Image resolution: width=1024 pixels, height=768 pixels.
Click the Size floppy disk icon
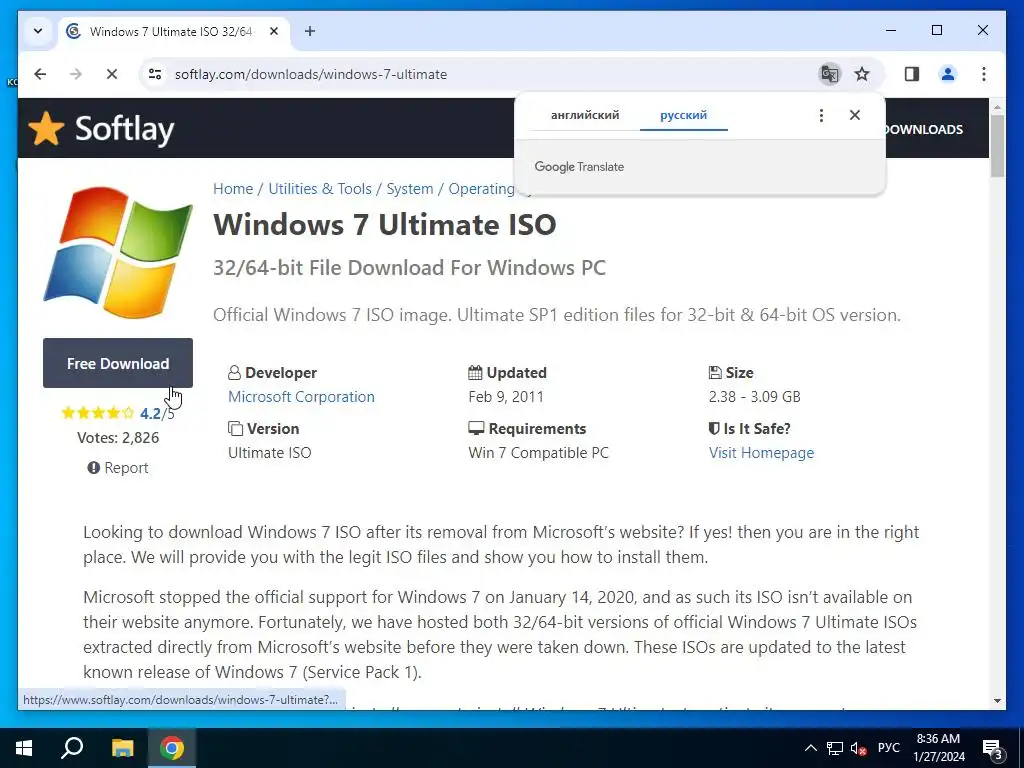715,372
